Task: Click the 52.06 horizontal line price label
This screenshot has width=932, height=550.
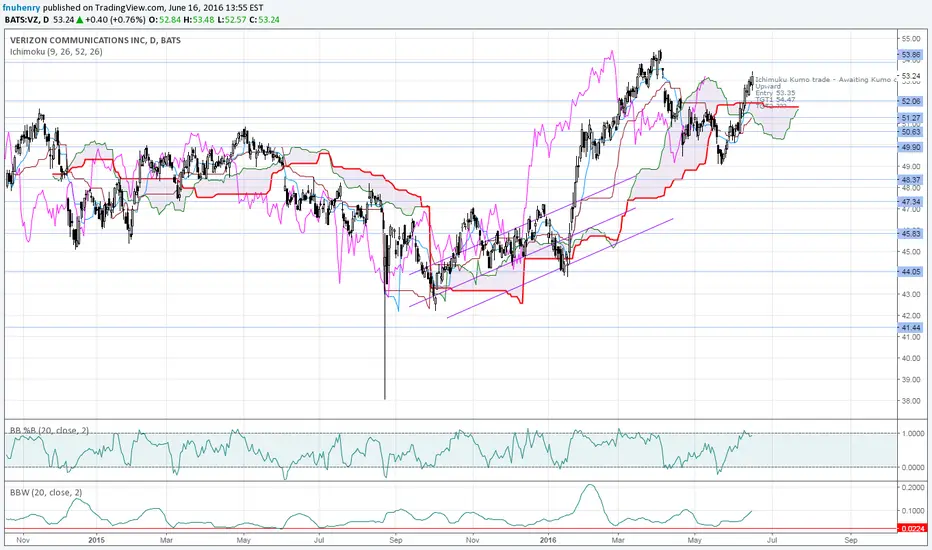Action: [911, 101]
